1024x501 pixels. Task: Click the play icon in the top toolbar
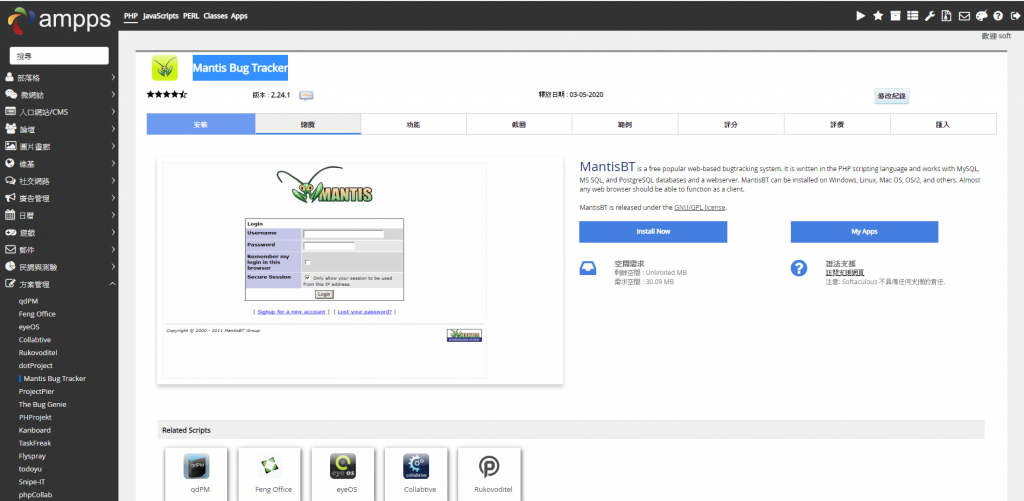pos(861,16)
